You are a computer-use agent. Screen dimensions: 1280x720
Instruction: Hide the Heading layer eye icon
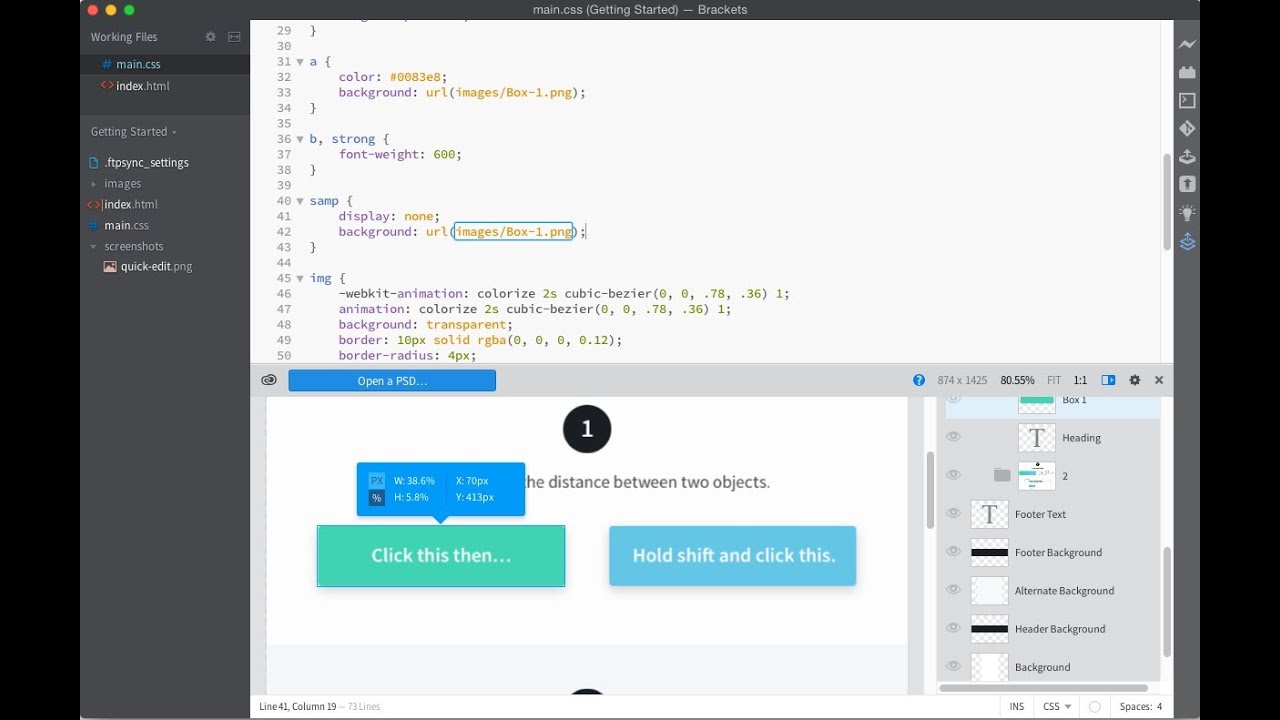tap(953, 437)
